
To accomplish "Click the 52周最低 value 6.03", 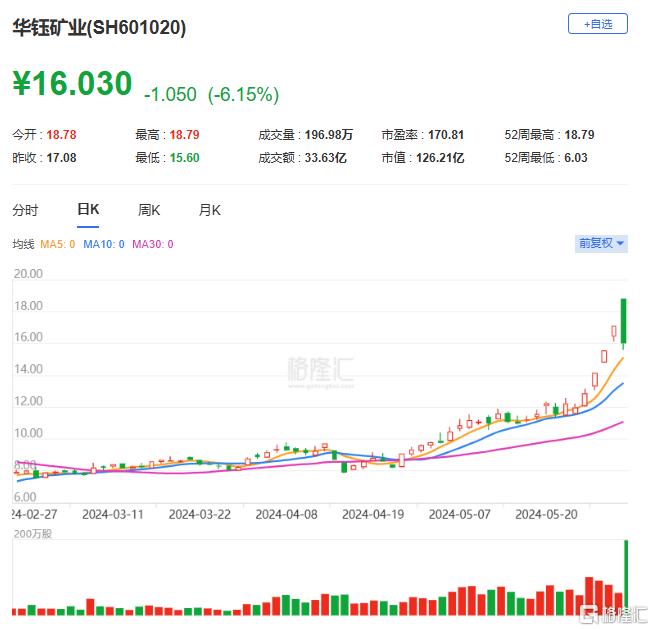I will (x=576, y=158).
